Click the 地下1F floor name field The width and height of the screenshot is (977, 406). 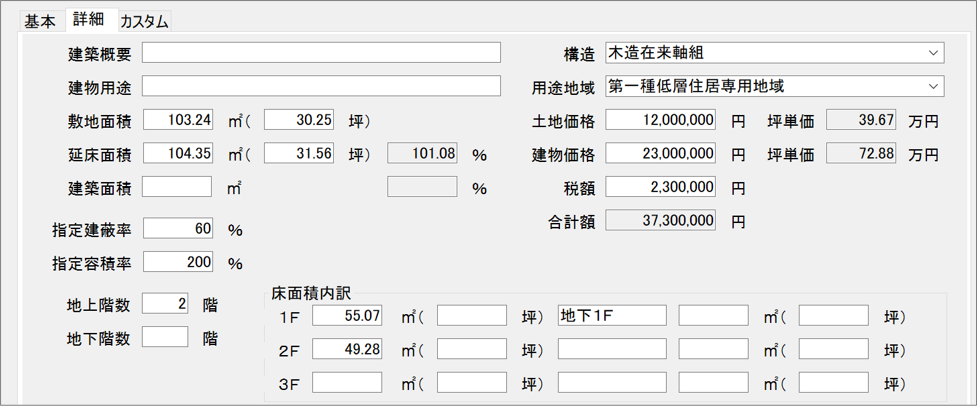(x=612, y=316)
